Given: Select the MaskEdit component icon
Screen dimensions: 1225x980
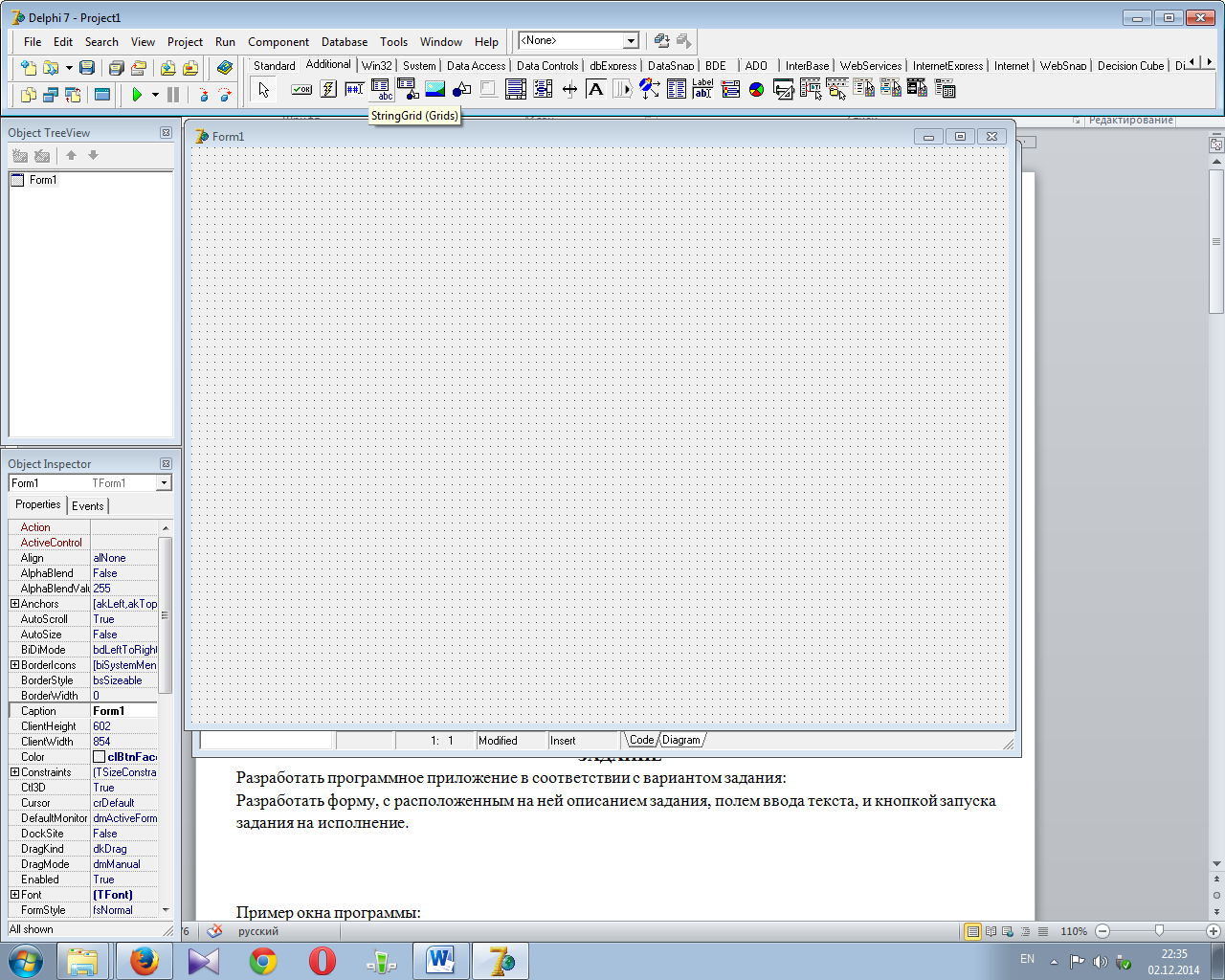Looking at the screenshot, I should (354, 89).
